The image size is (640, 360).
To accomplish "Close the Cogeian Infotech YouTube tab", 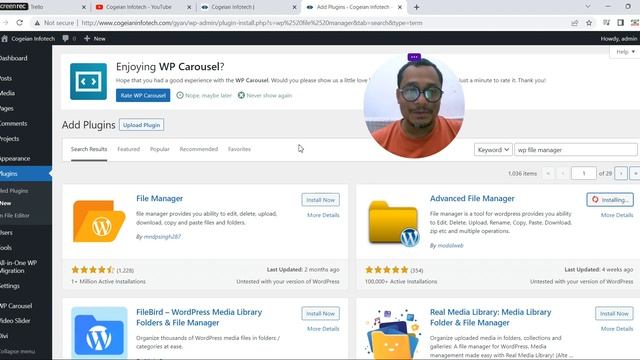I will tap(189, 7).
